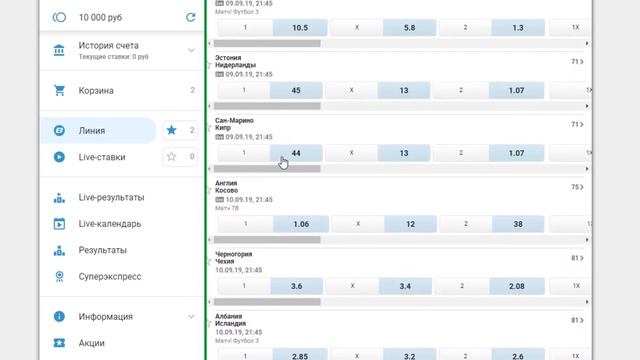Expand the Информация section chevron

point(191,316)
